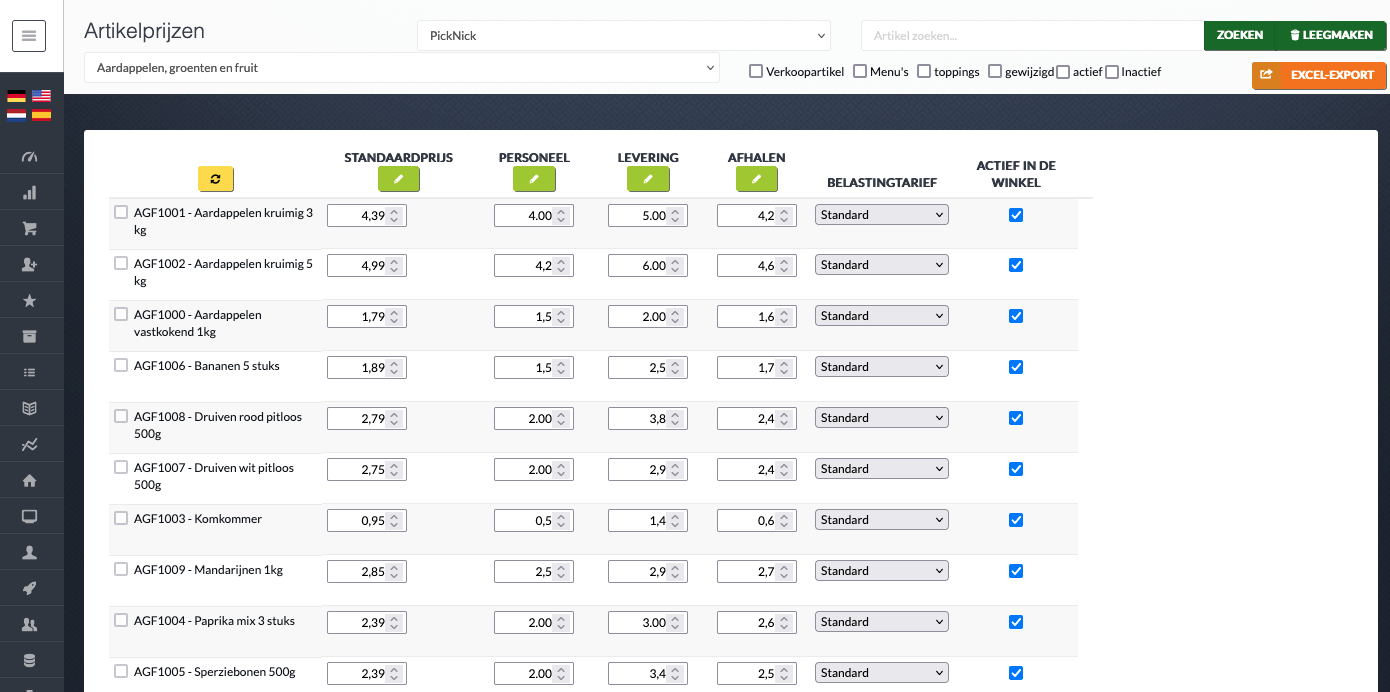Open the star sidebar icon
The width and height of the screenshot is (1390, 692).
[29, 301]
